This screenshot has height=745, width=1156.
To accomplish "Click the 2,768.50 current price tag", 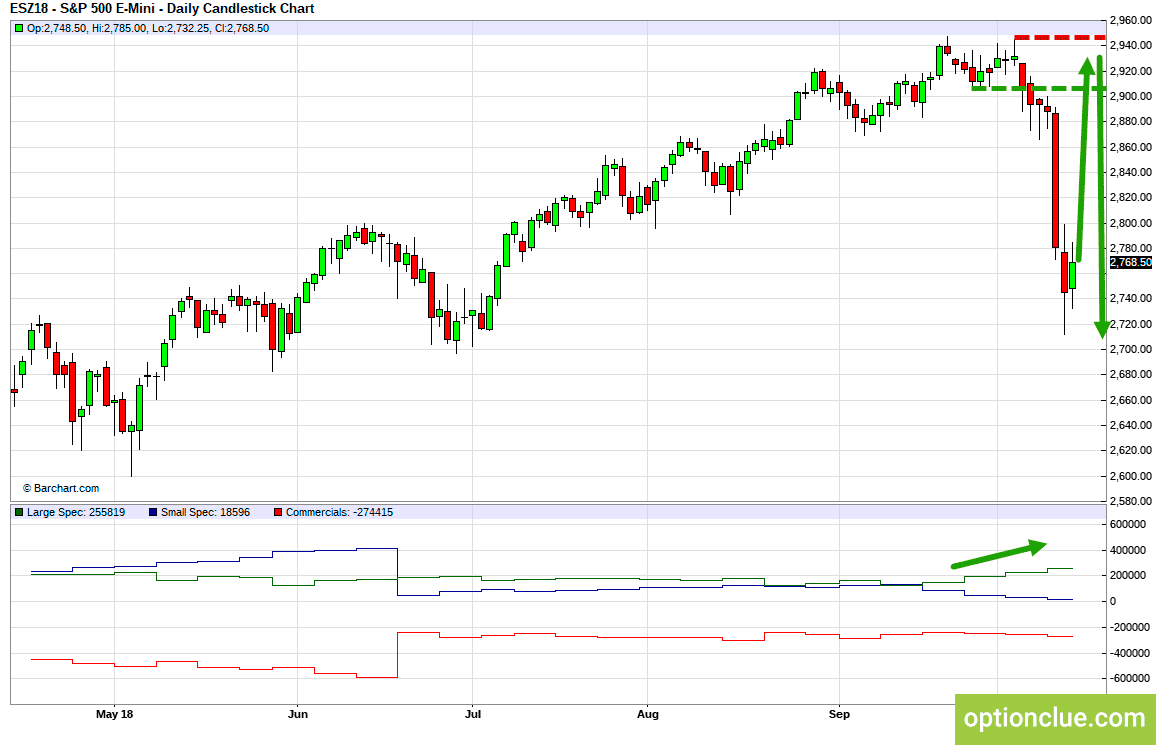I will click(x=1130, y=262).
